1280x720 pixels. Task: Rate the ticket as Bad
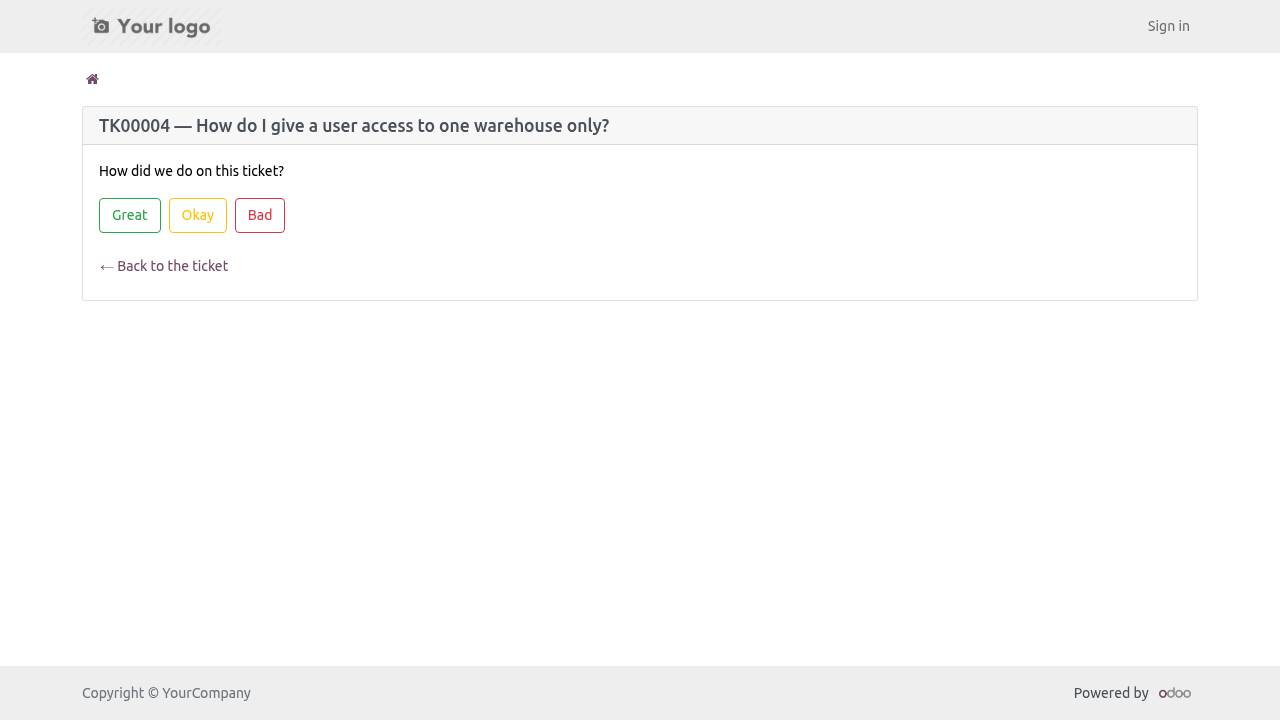point(260,215)
